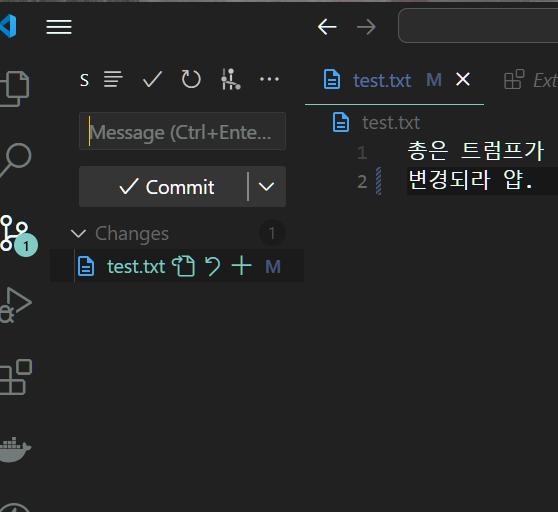Viewport: 558px width, 512px height.
Task: Go back with the left arrow
Action: click(327, 27)
